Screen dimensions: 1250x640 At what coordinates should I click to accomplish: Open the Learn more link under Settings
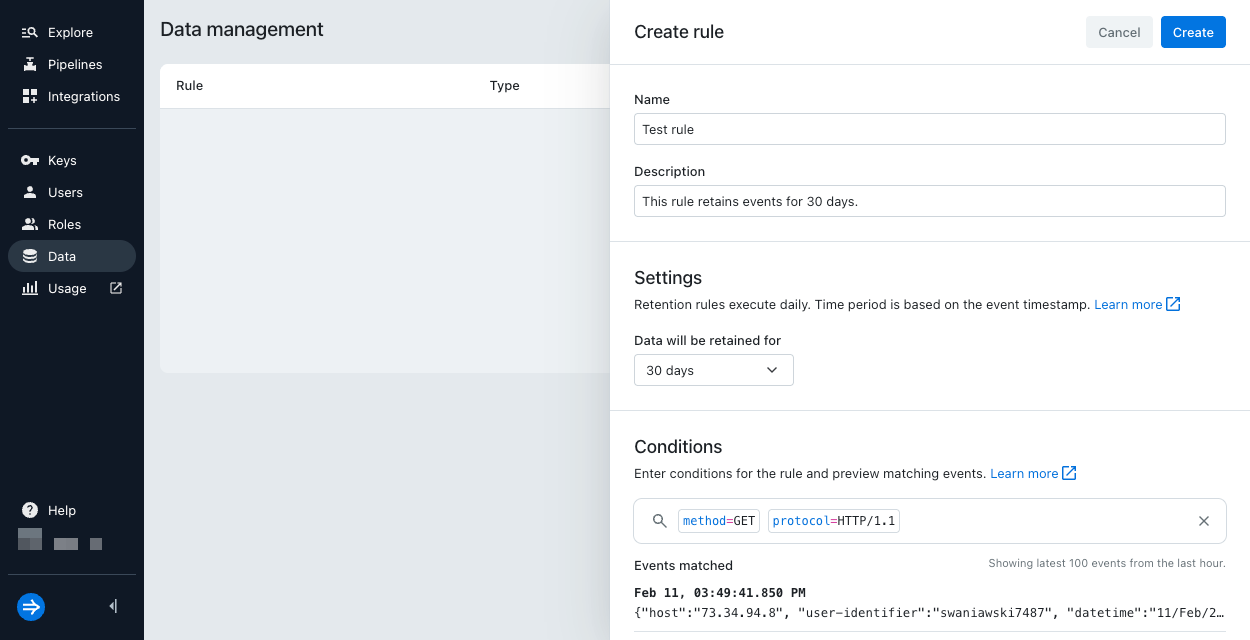pos(1128,304)
